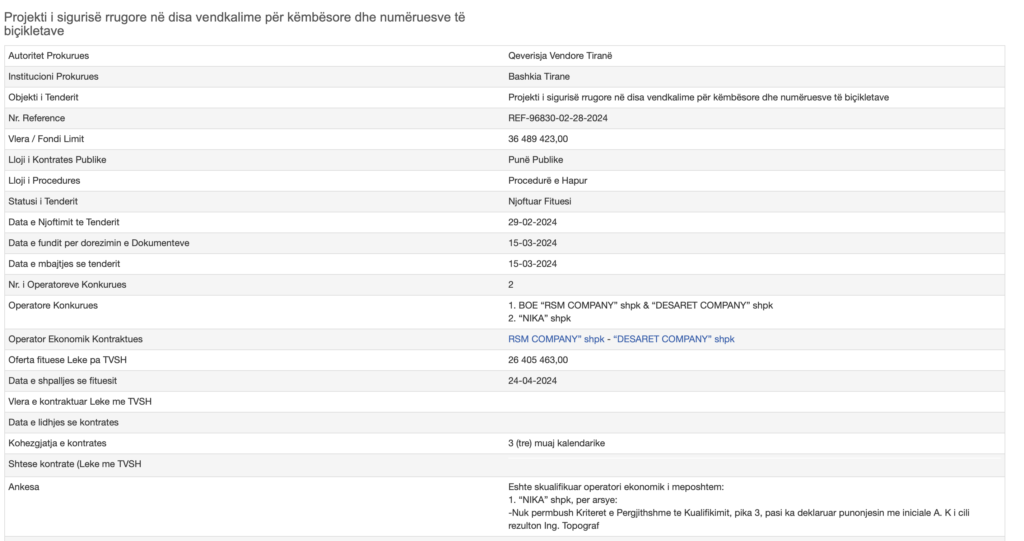Click the value Procedurë e Hapur
The width and height of the screenshot is (1024, 541).
(547, 181)
